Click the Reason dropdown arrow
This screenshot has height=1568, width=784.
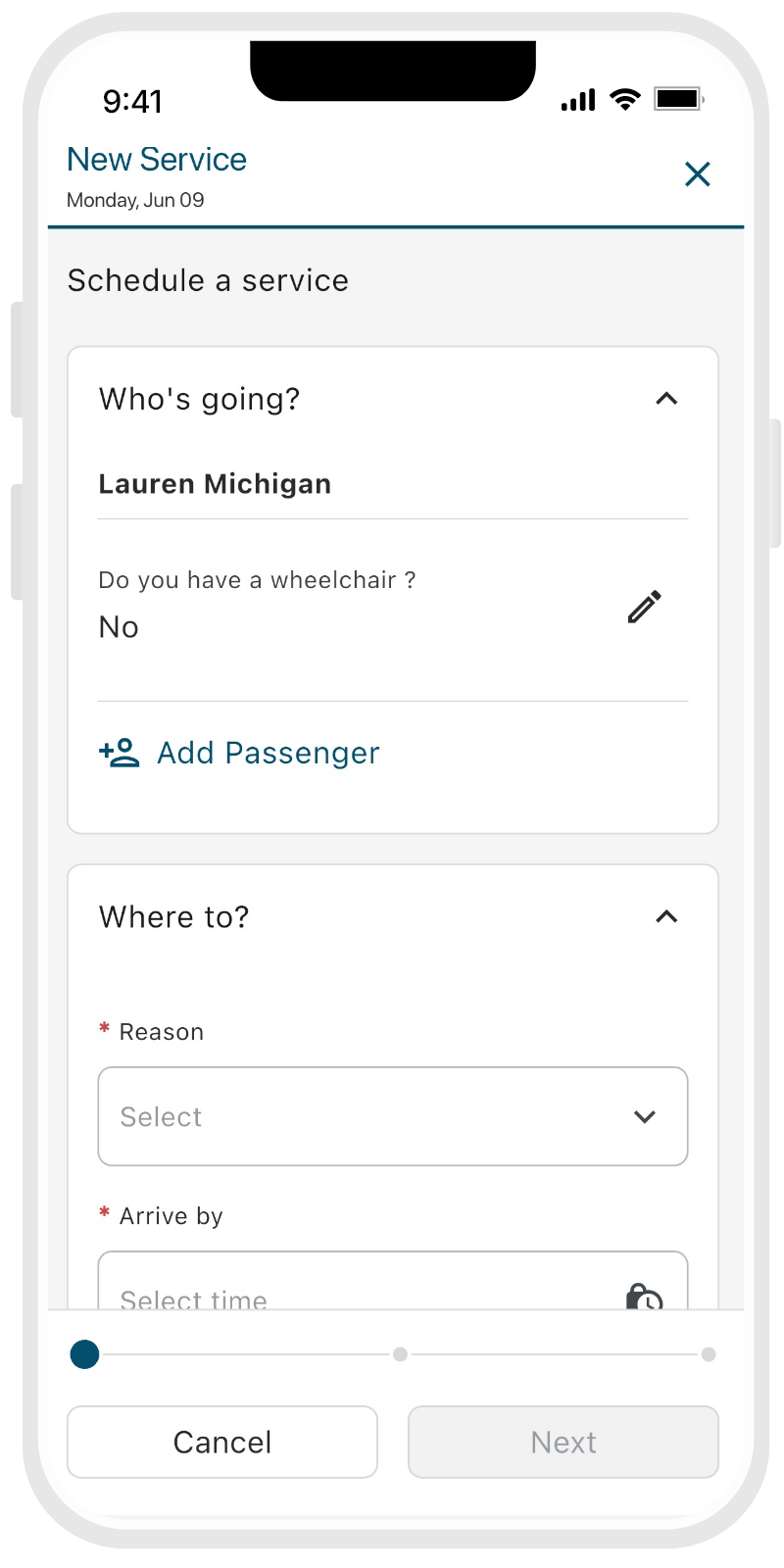[x=644, y=1116]
